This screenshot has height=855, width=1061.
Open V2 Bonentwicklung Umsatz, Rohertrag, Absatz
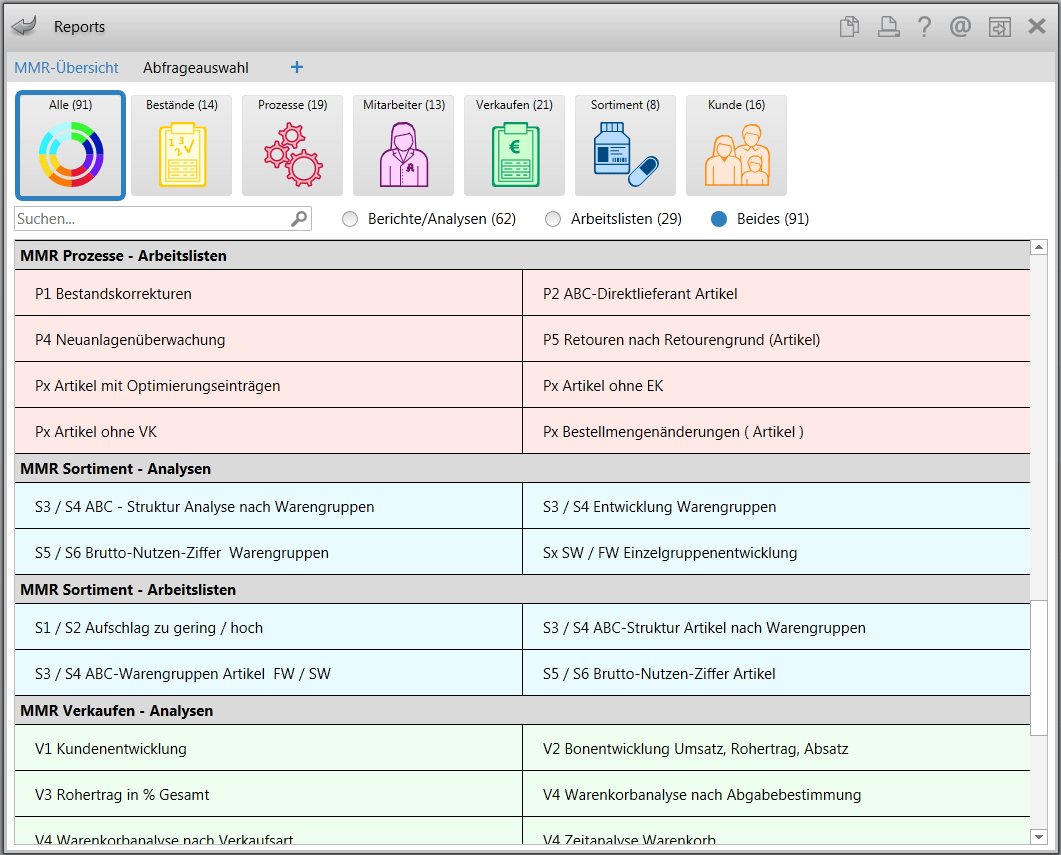[776, 749]
